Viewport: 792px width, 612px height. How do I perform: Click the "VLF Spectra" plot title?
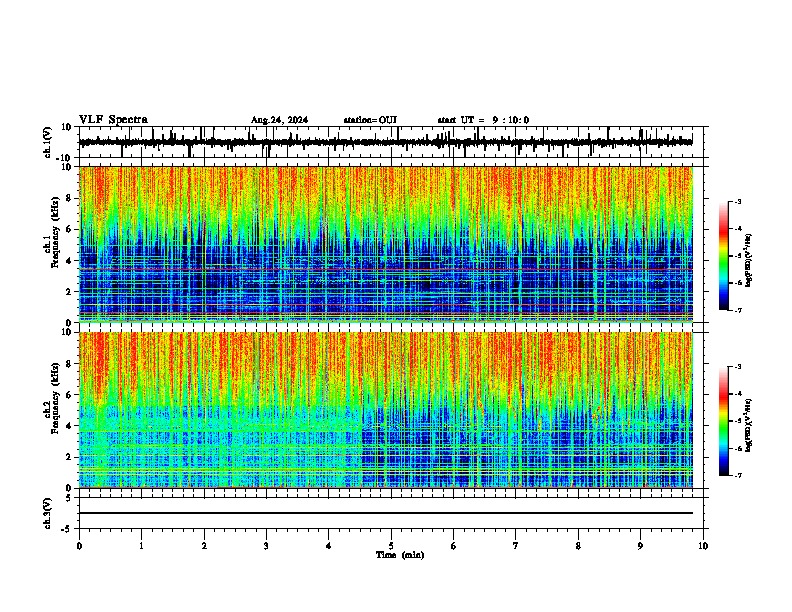coord(113,120)
